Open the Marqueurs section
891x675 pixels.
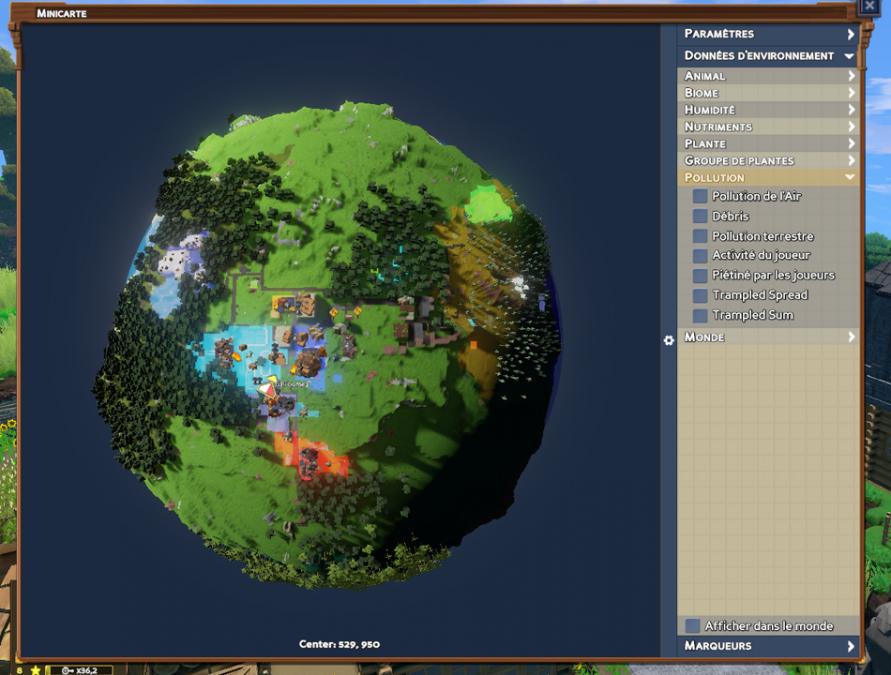click(767, 646)
